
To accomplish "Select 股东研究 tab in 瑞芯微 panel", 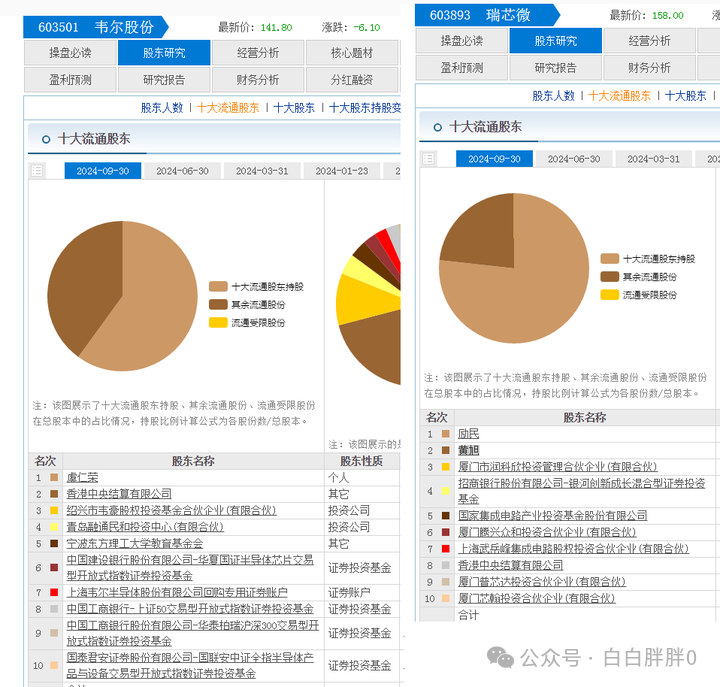I will pos(556,41).
